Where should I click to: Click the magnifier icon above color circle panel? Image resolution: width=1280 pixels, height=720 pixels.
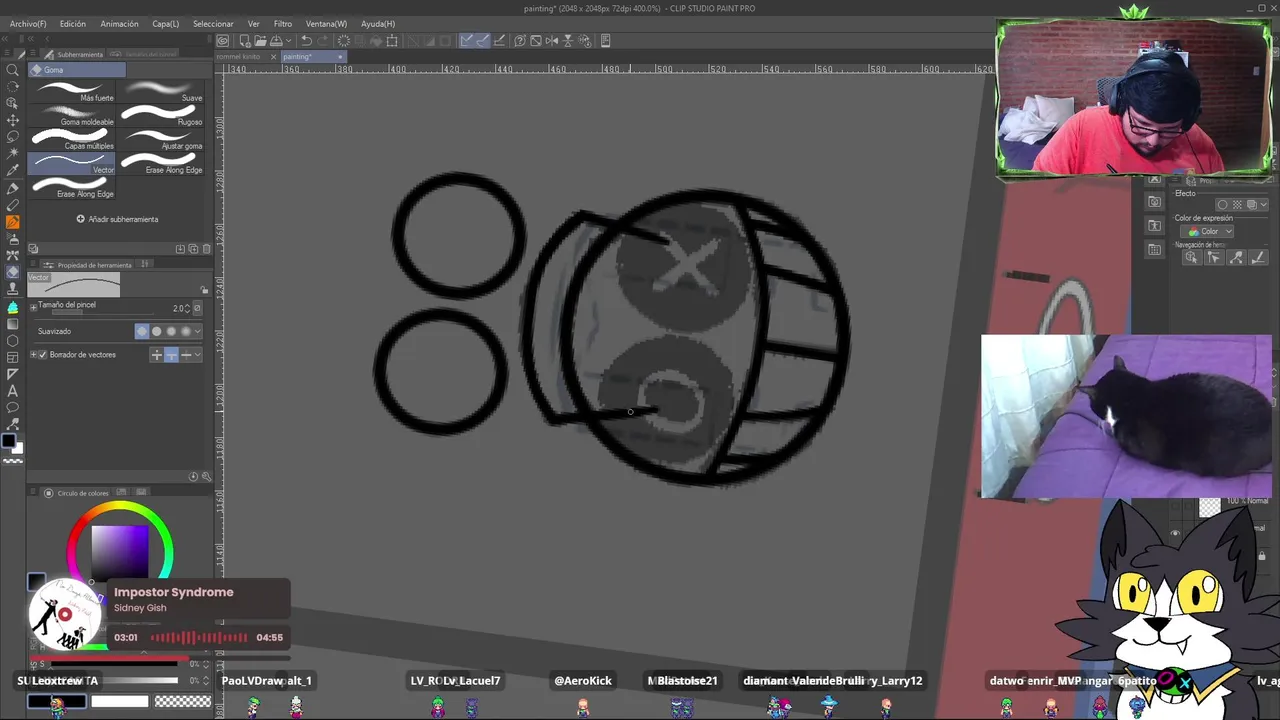pyautogui.click(x=206, y=477)
